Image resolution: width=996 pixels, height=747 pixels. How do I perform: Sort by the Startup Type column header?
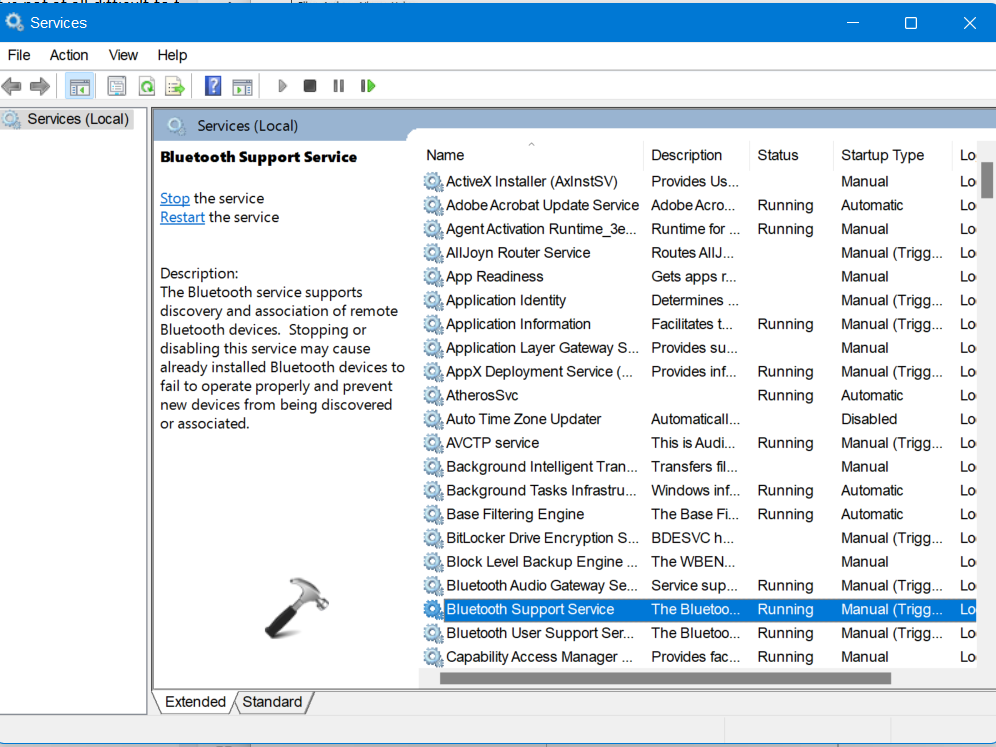pyautogui.click(x=882, y=155)
